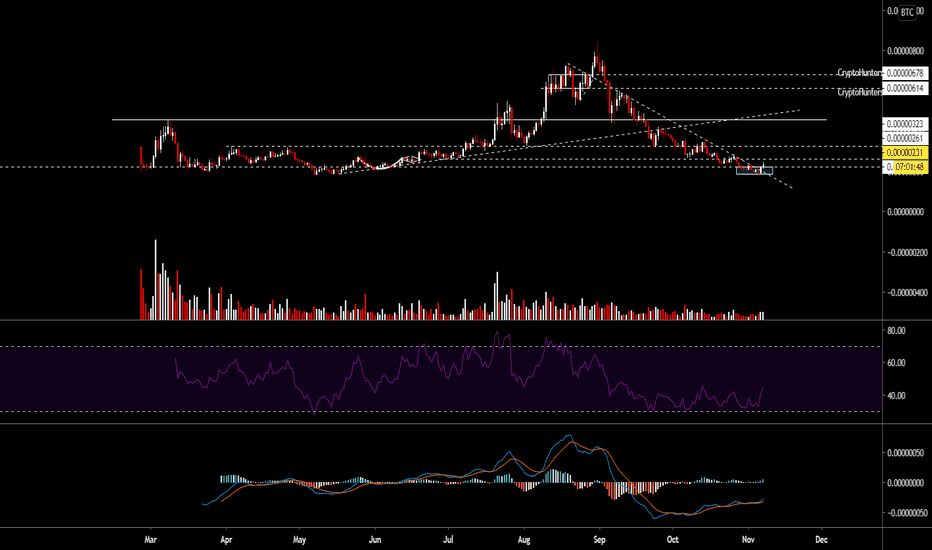Click the Apr label on the time axis
The width and height of the screenshot is (932, 550).
[226, 540]
